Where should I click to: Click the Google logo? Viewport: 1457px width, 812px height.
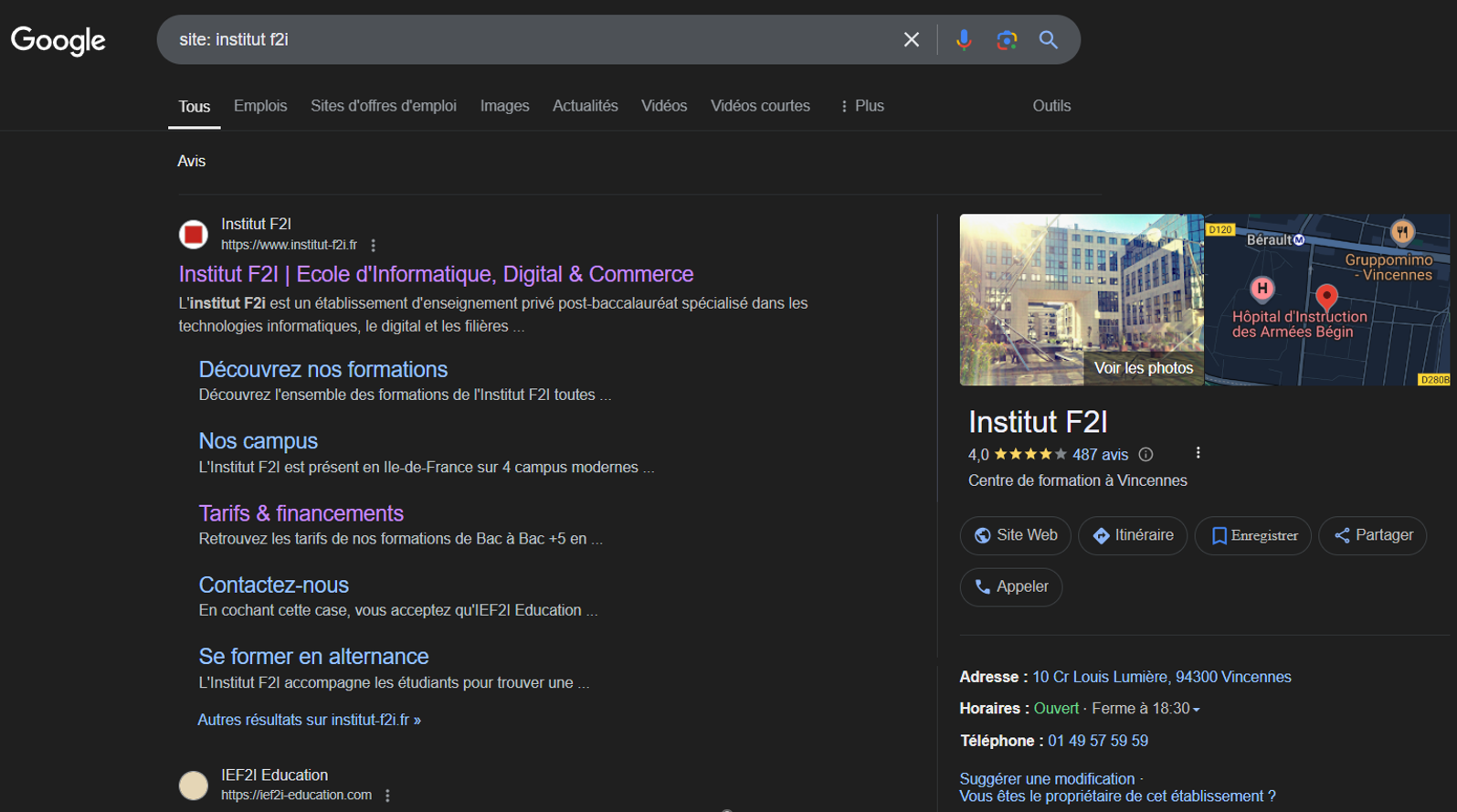tap(58, 39)
